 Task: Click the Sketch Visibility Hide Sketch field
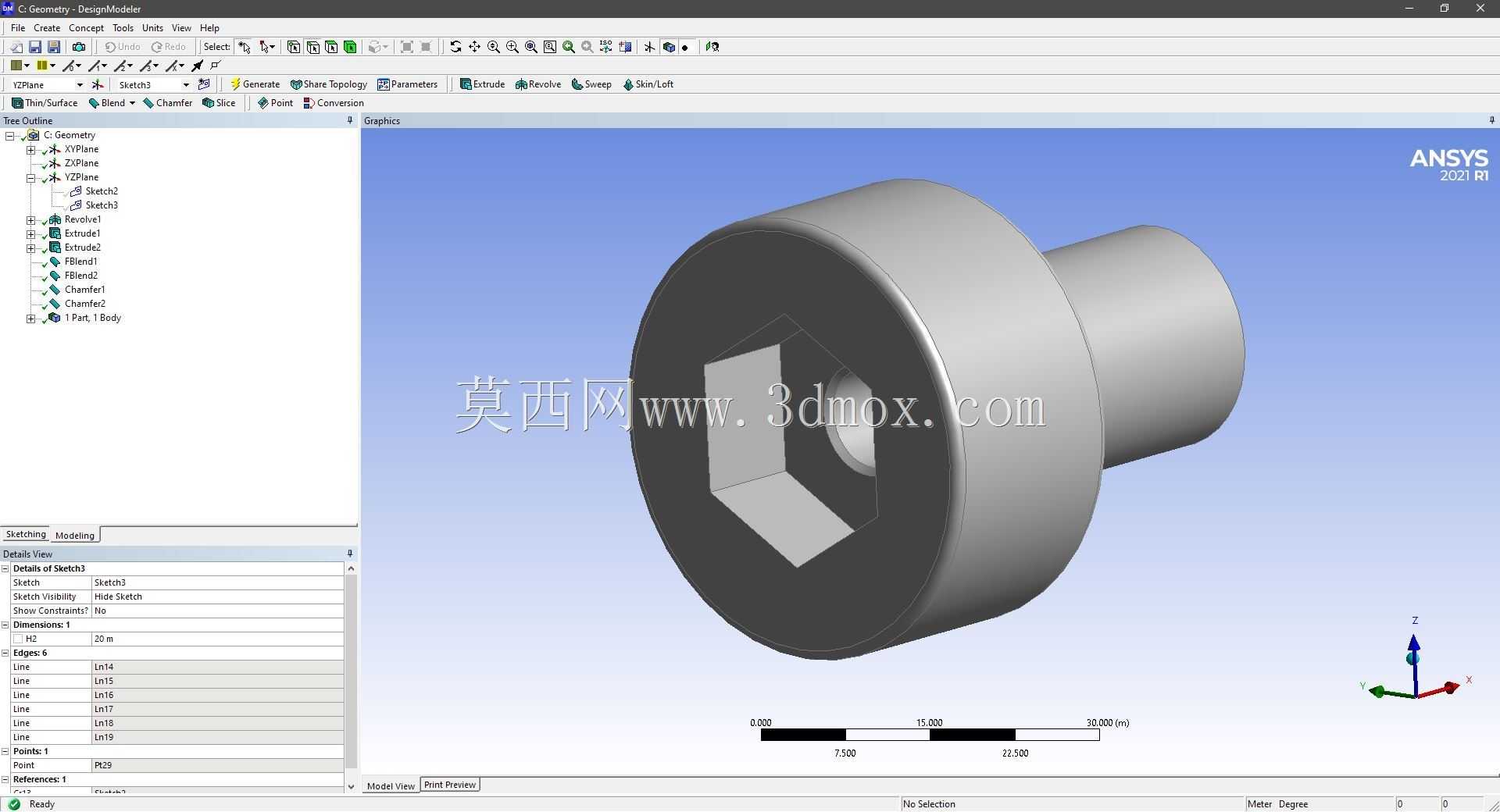click(217, 597)
